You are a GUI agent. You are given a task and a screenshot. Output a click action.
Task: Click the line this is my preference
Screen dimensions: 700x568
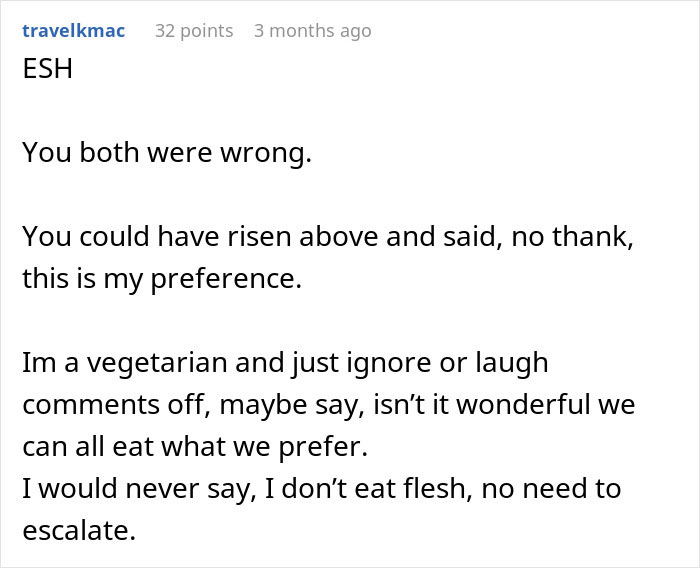pyautogui.click(x=161, y=278)
